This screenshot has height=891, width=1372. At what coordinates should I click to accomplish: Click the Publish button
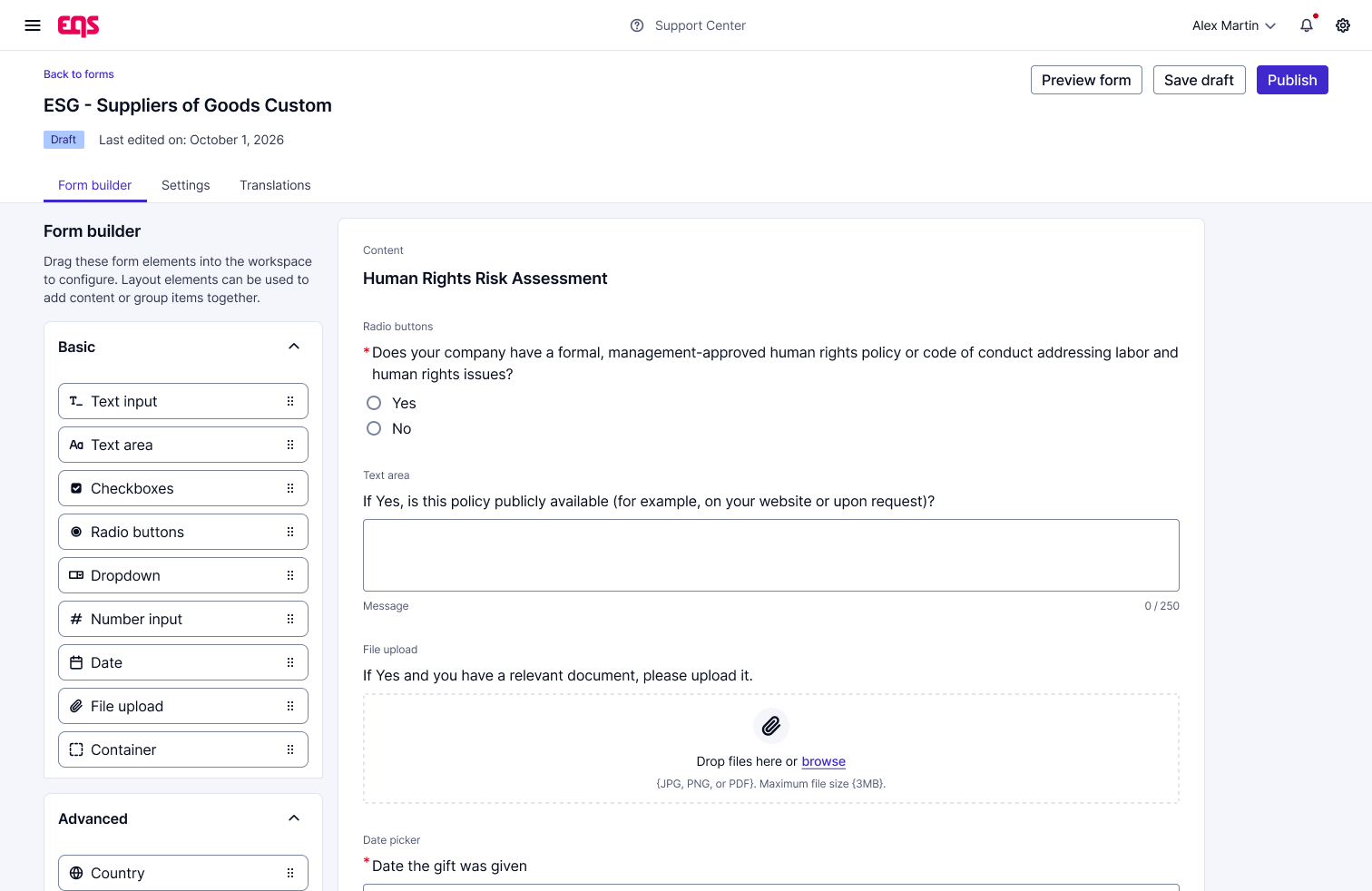coord(1292,80)
